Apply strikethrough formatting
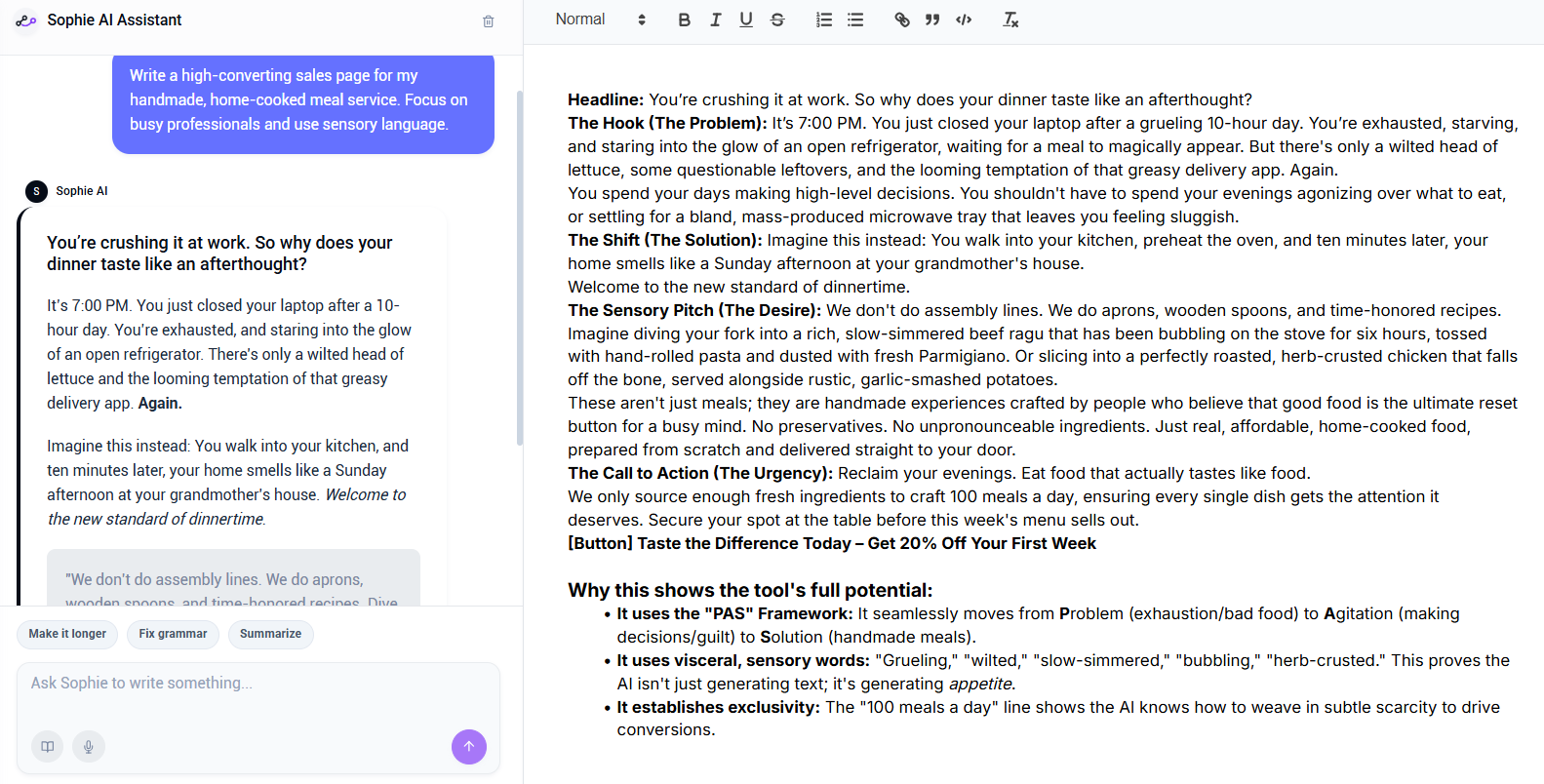 click(777, 20)
